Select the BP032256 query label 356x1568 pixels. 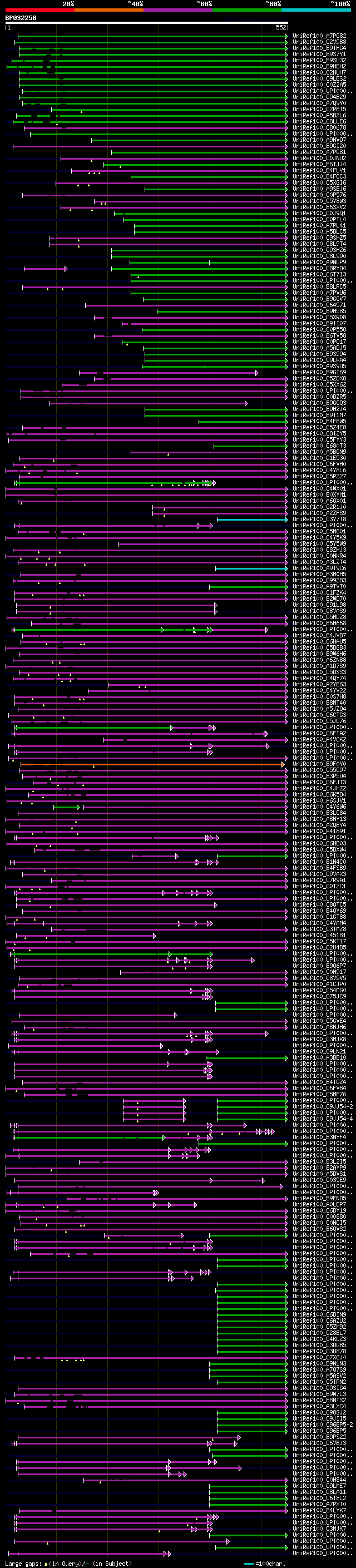coord(21,18)
